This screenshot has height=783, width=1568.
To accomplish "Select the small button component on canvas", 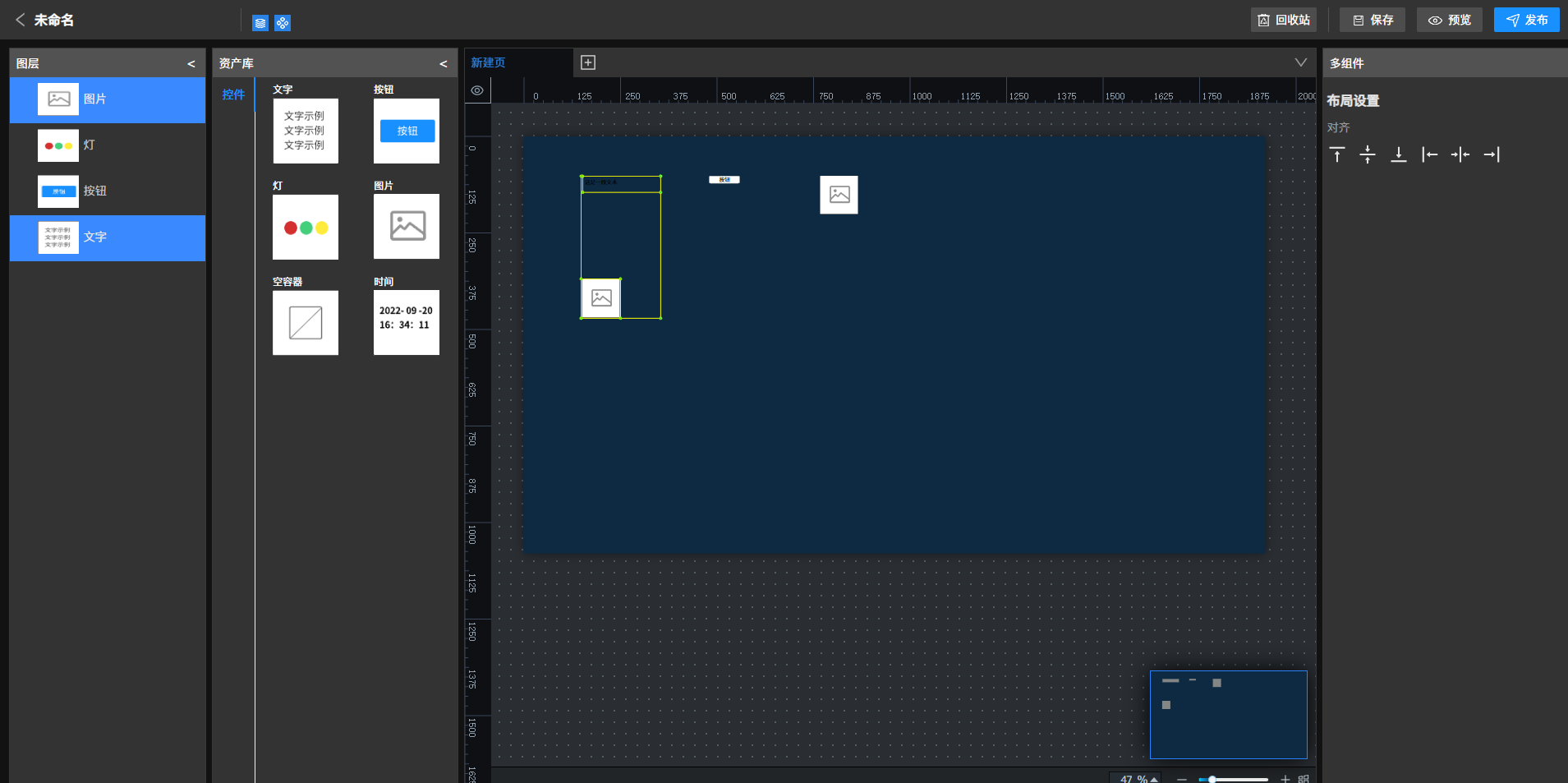I will (x=724, y=179).
